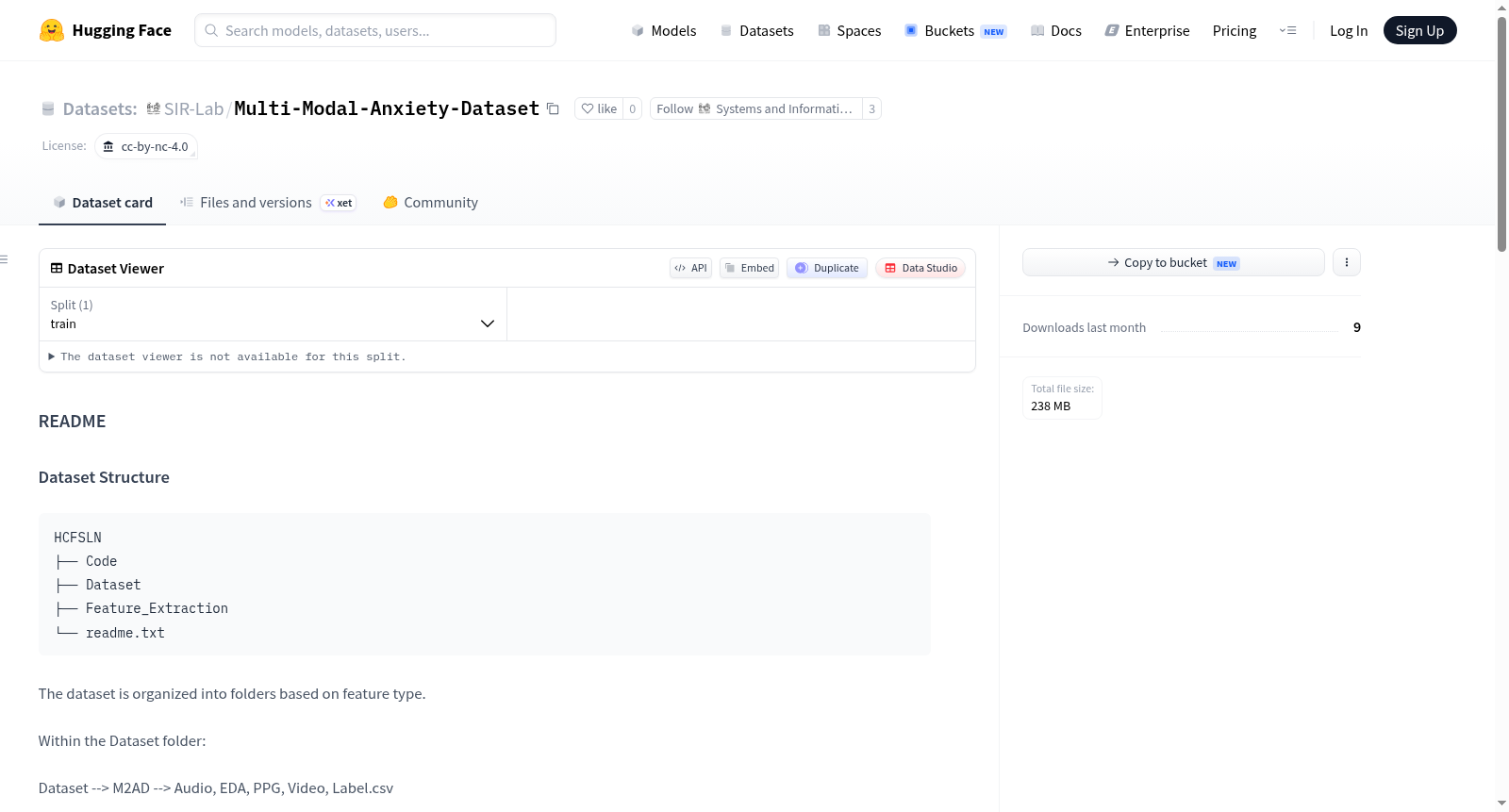Screen dimensions: 1509x812
Task: Click the Dataset Structure heading
Action: point(104,477)
